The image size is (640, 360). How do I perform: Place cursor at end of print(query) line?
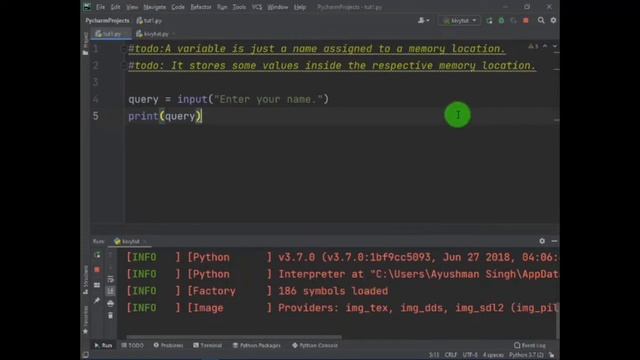pyautogui.click(x=202, y=116)
